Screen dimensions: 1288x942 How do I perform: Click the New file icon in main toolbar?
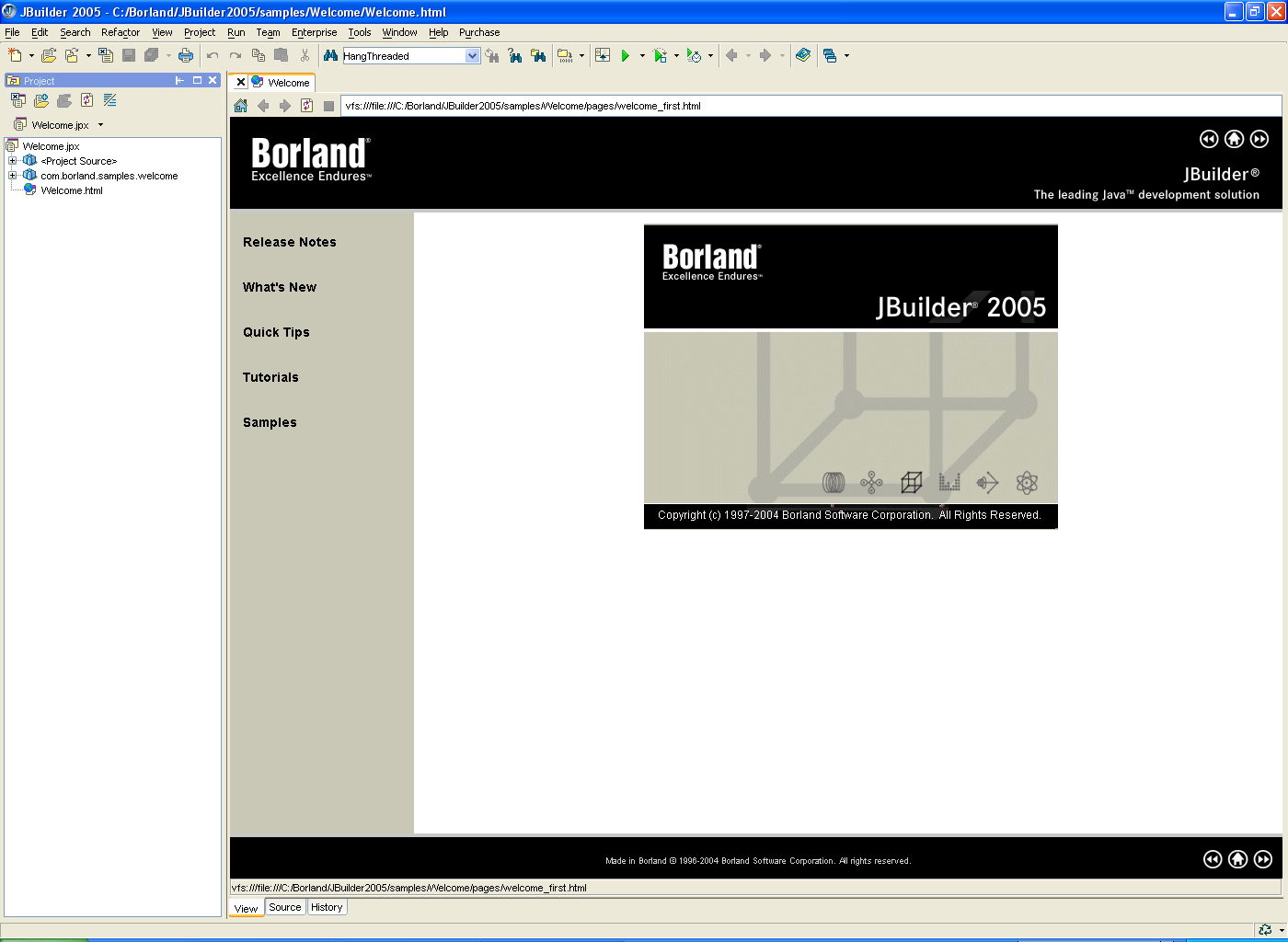[x=15, y=55]
